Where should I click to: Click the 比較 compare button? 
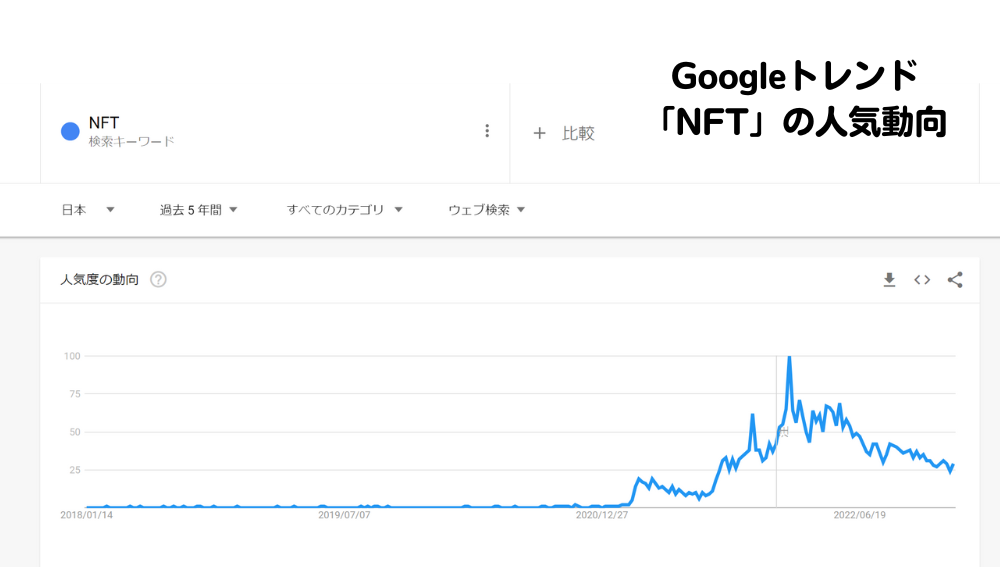[x=578, y=133]
